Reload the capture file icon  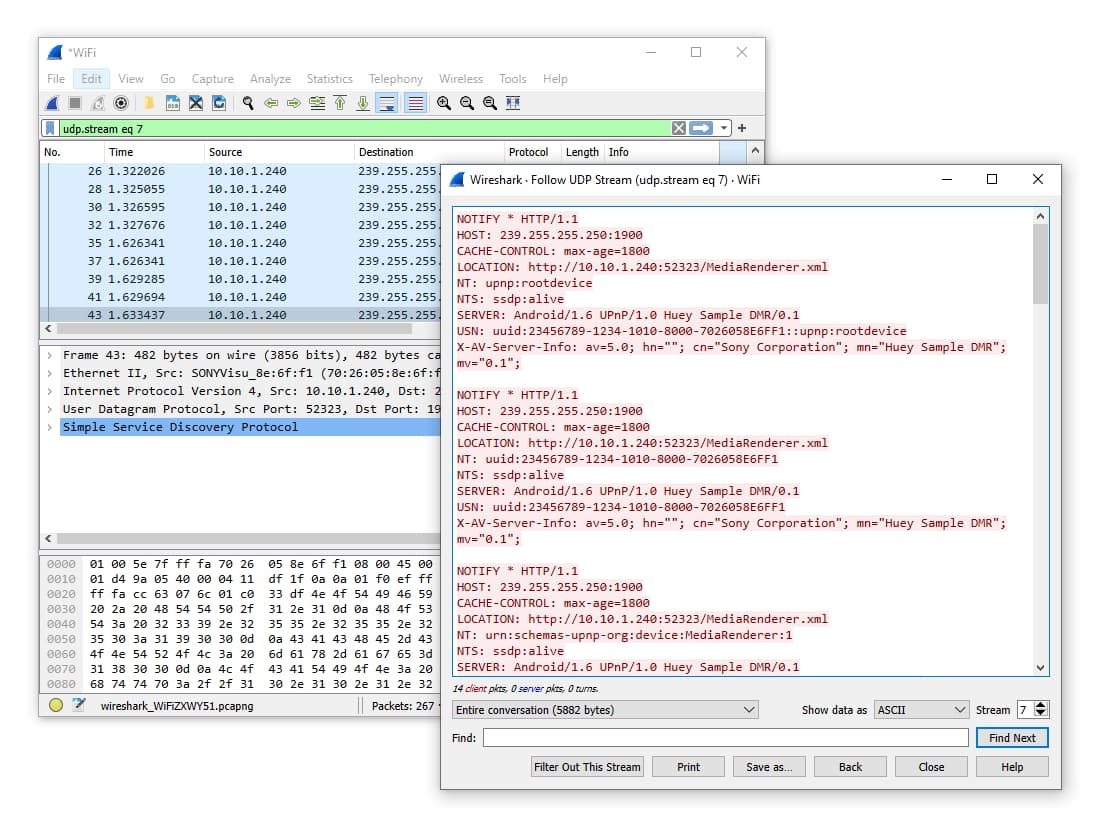[x=219, y=103]
